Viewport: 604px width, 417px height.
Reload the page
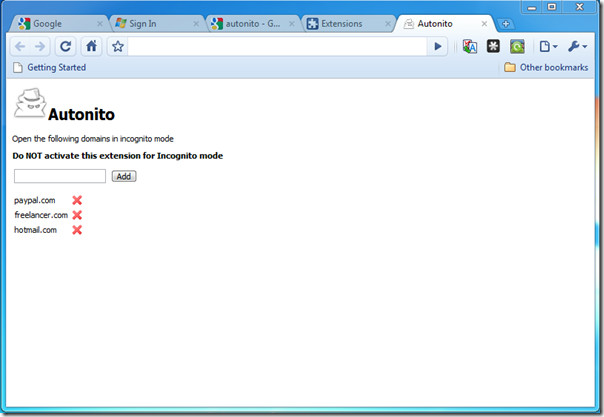(65, 47)
